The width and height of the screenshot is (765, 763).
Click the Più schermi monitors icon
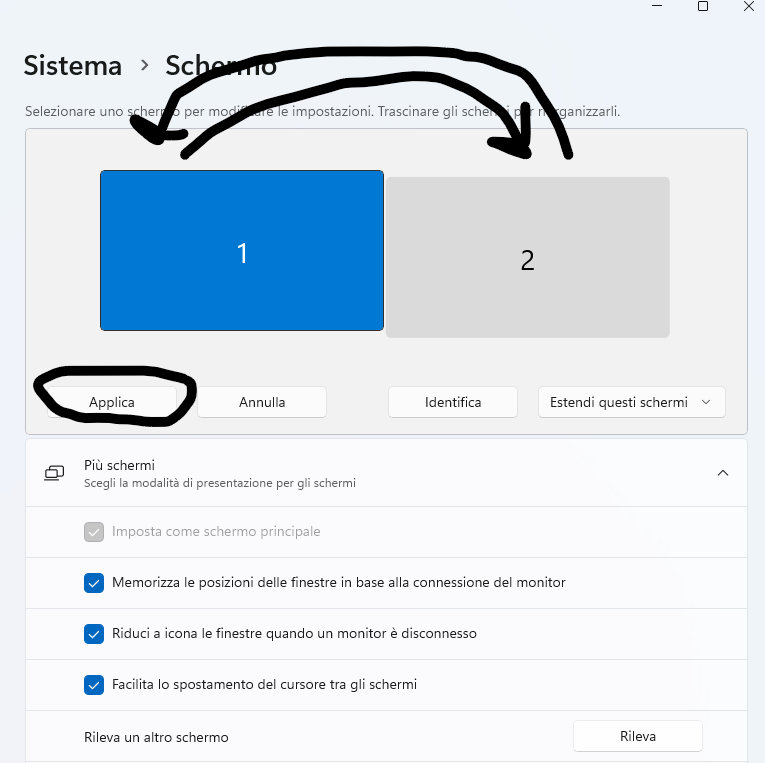tap(55, 472)
